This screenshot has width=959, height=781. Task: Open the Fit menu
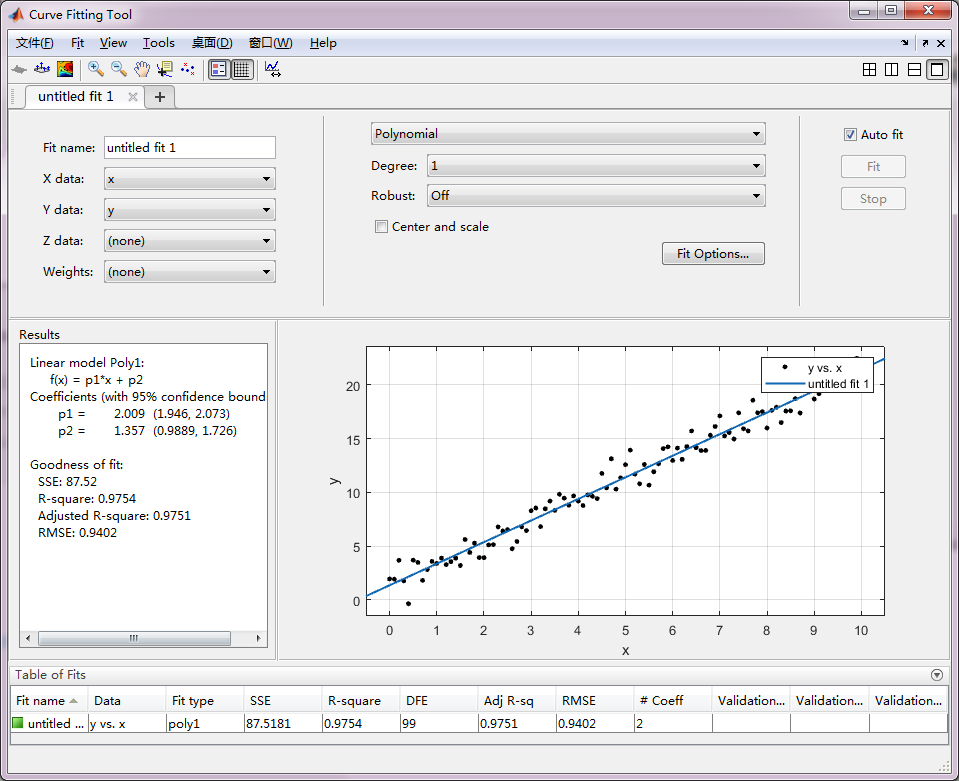tap(77, 43)
